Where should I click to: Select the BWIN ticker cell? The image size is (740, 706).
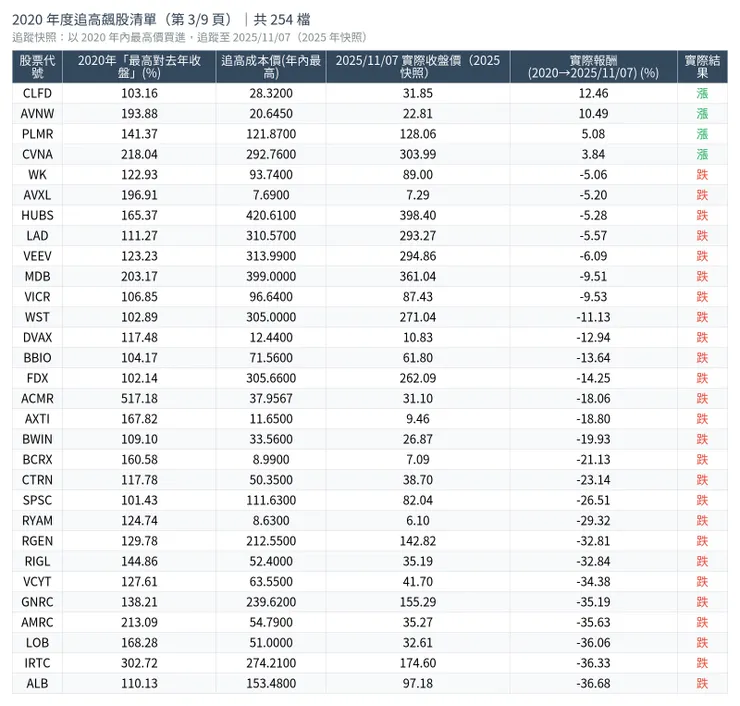pyautogui.click(x=37, y=439)
